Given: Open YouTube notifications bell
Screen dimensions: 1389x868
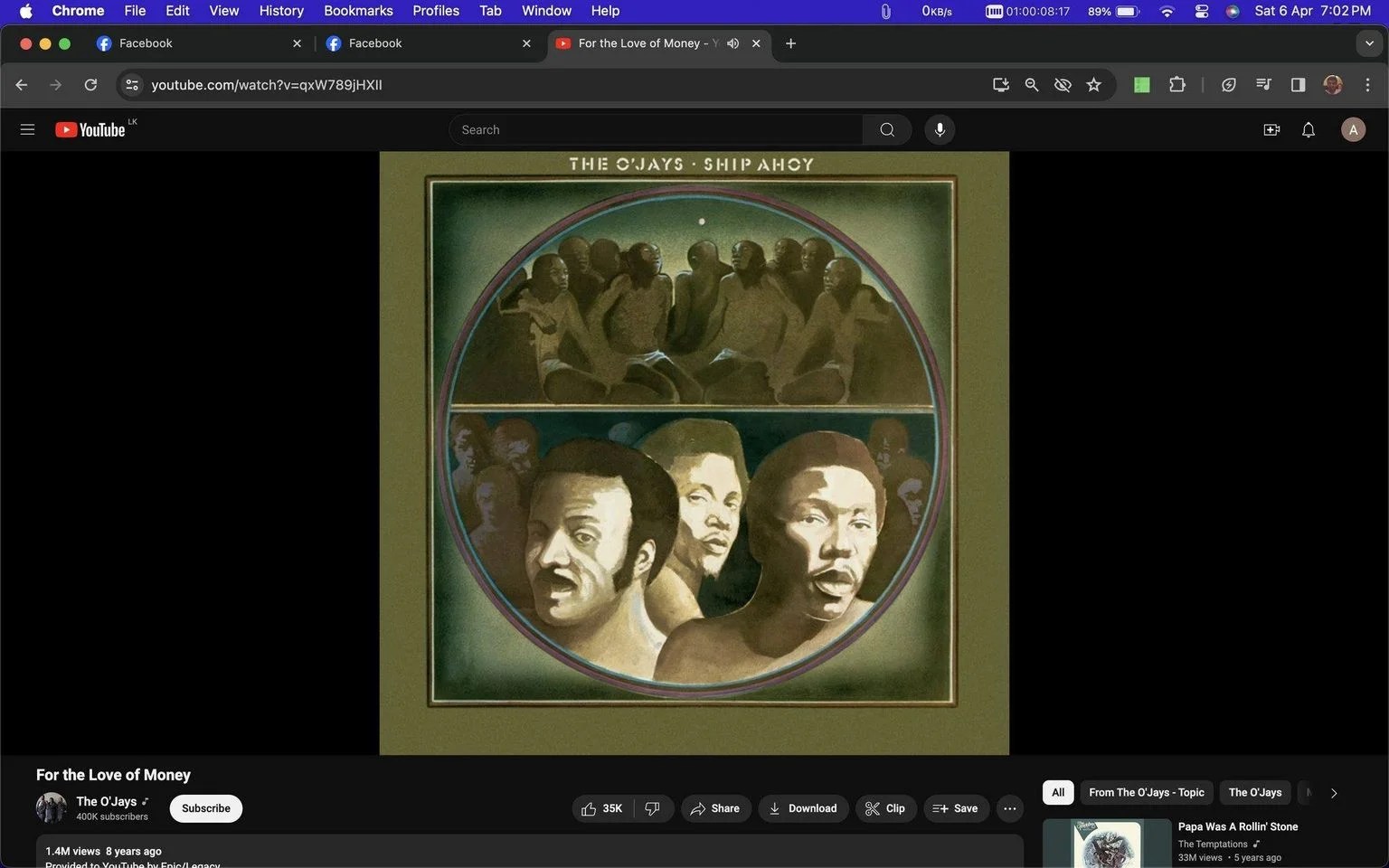Looking at the screenshot, I should (1309, 129).
